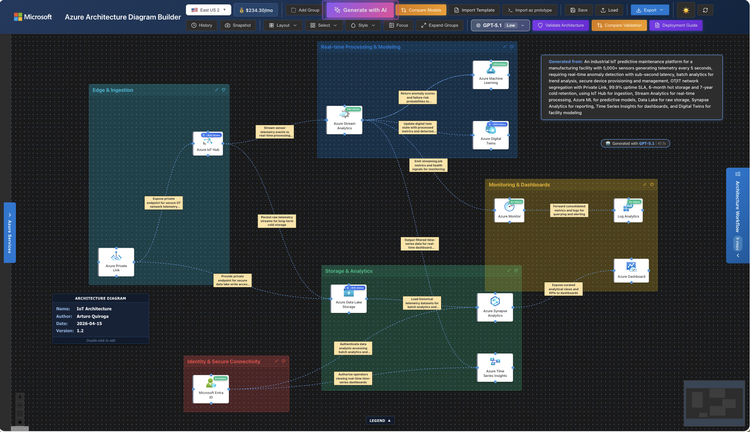Click the Storage & Analytics group pencil edit icon

508,271
